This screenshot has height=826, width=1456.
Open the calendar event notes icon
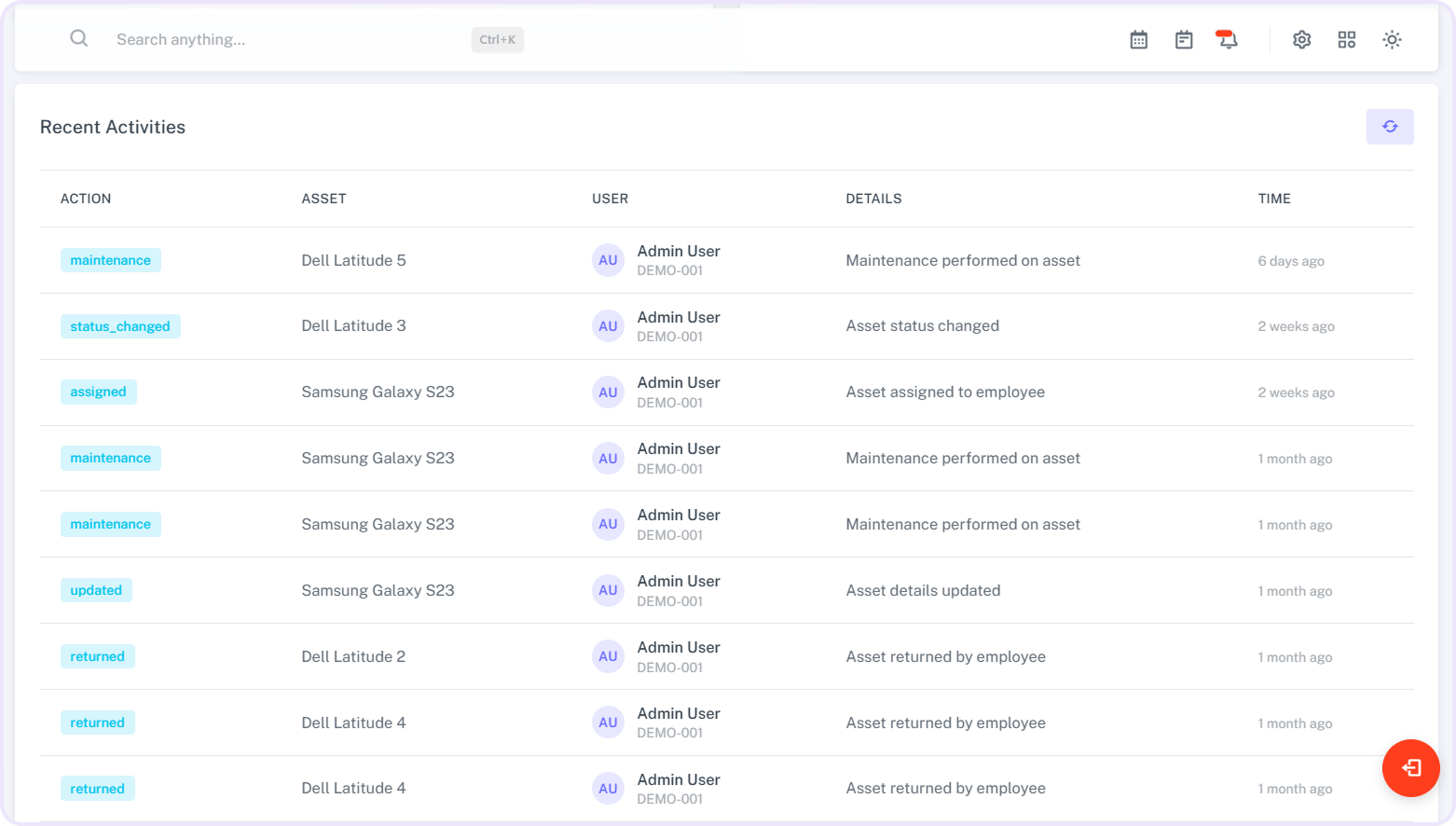(x=1184, y=40)
